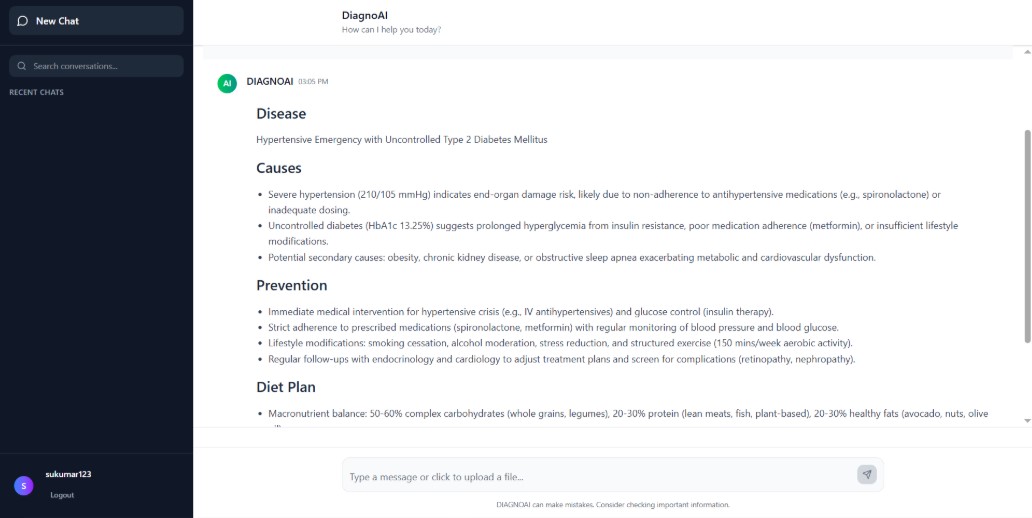Click the scrollbar's down arrow
The width and height of the screenshot is (1032, 518).
pyautogui.click(x=1026, y=421)
